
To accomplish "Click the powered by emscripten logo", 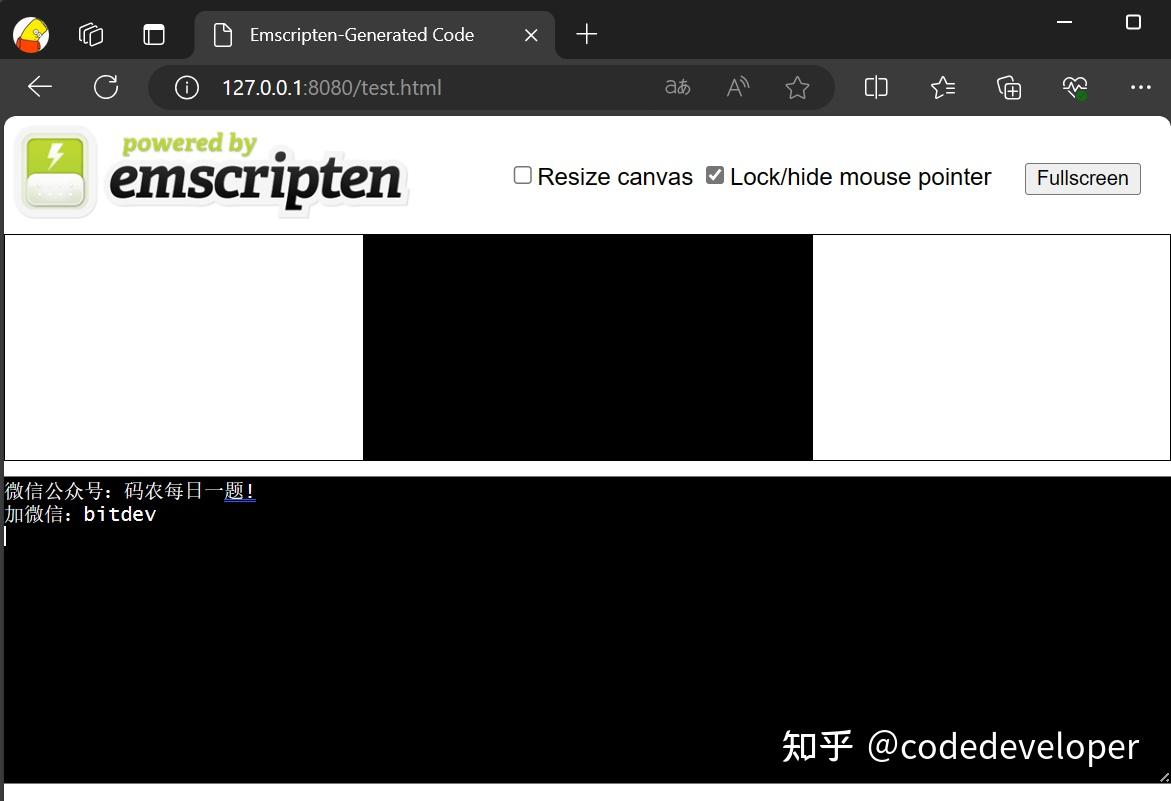I will 211,174.
